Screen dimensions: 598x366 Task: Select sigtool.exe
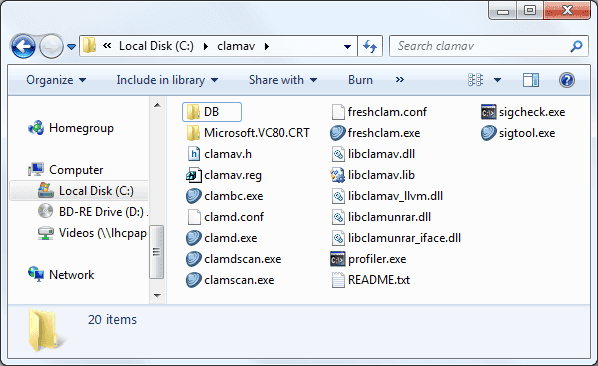(x=518, y=133)
